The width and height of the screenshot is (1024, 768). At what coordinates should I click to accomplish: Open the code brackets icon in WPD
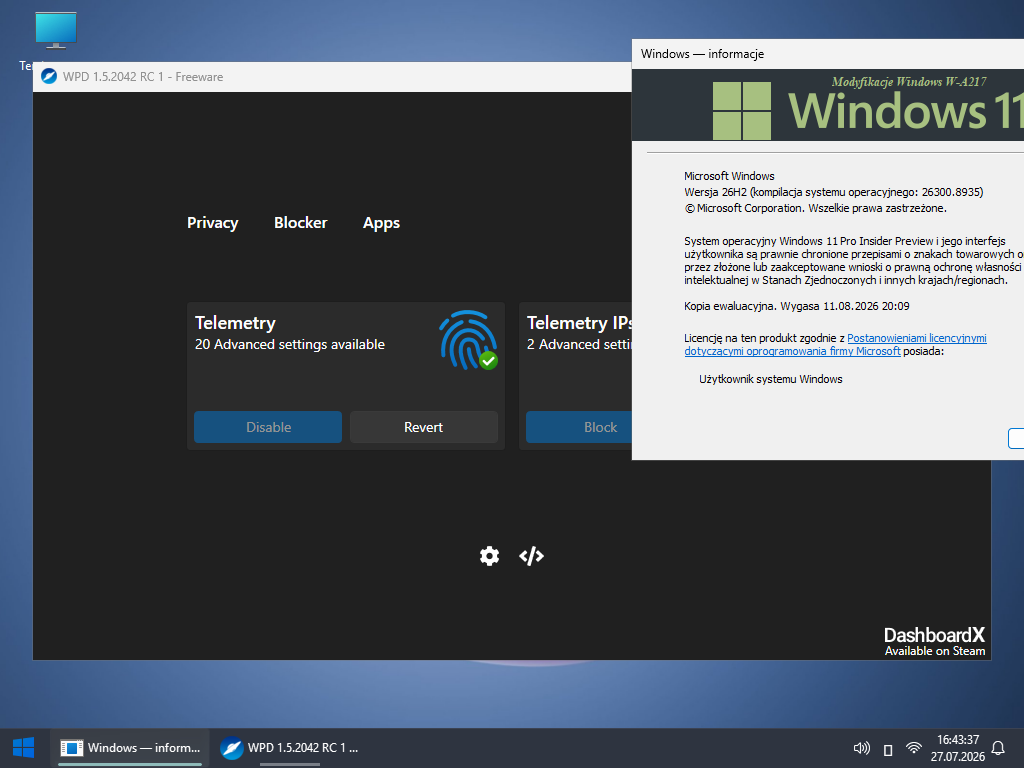click(531, 556)
